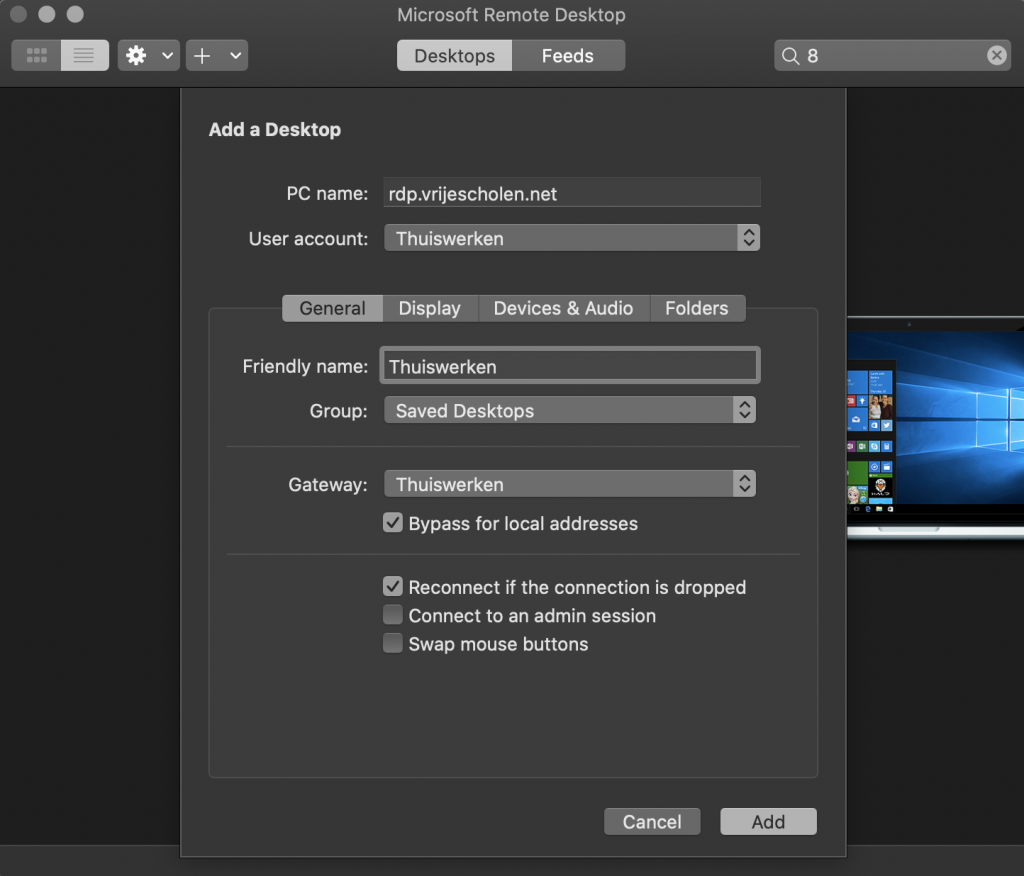This screenshot has height=876, width=1024.
Task: Open the Group dropdown
Action: 569,410
